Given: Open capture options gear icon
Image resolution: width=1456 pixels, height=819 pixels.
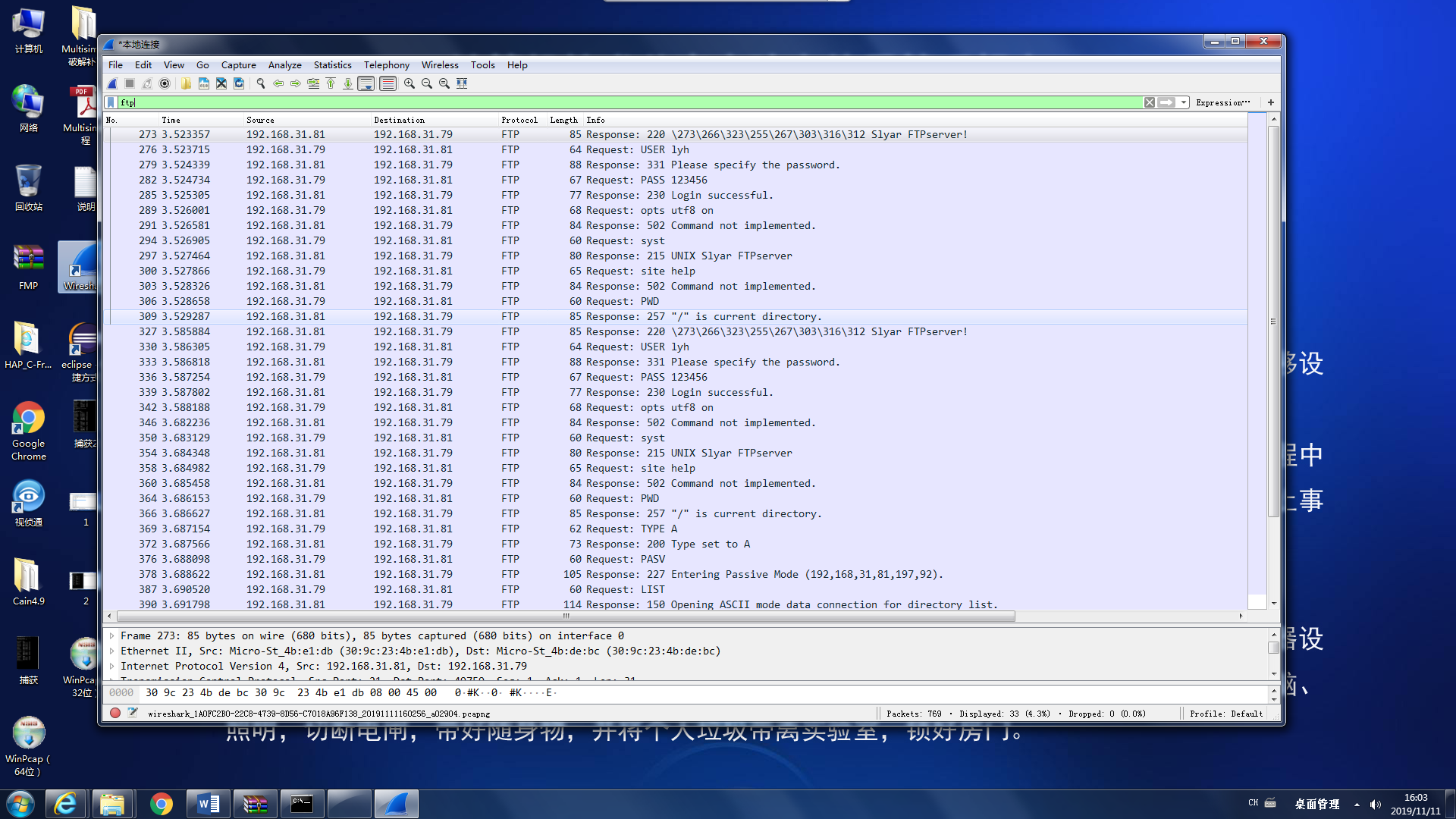Looking at the screenshot, I should point(165,83).
